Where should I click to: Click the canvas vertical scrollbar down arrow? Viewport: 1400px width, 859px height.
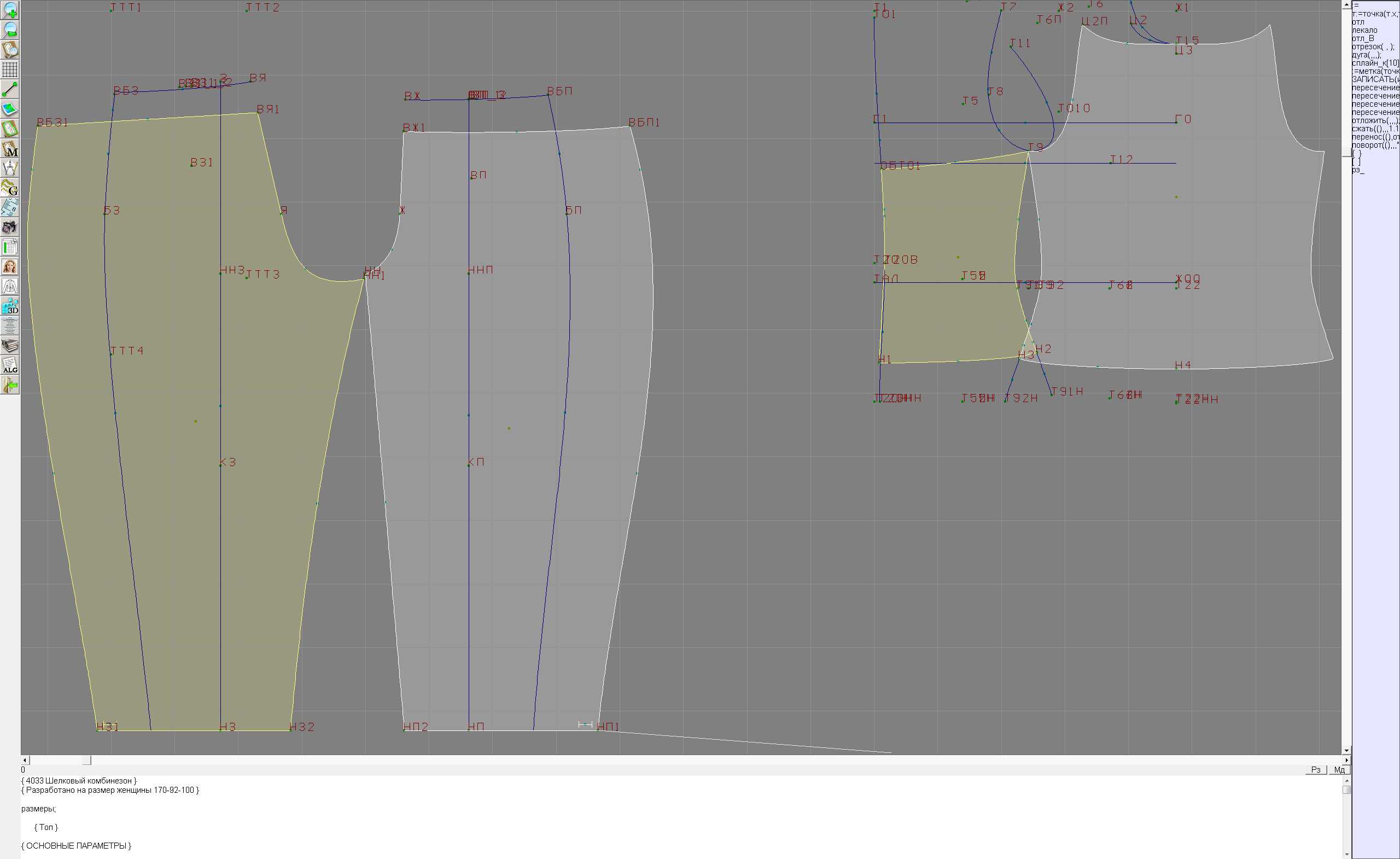(1346, 751)
